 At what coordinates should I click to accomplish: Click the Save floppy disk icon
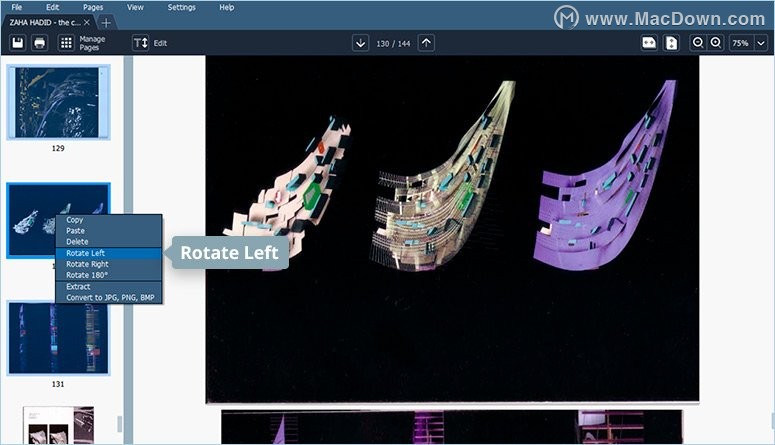point(17,43)
